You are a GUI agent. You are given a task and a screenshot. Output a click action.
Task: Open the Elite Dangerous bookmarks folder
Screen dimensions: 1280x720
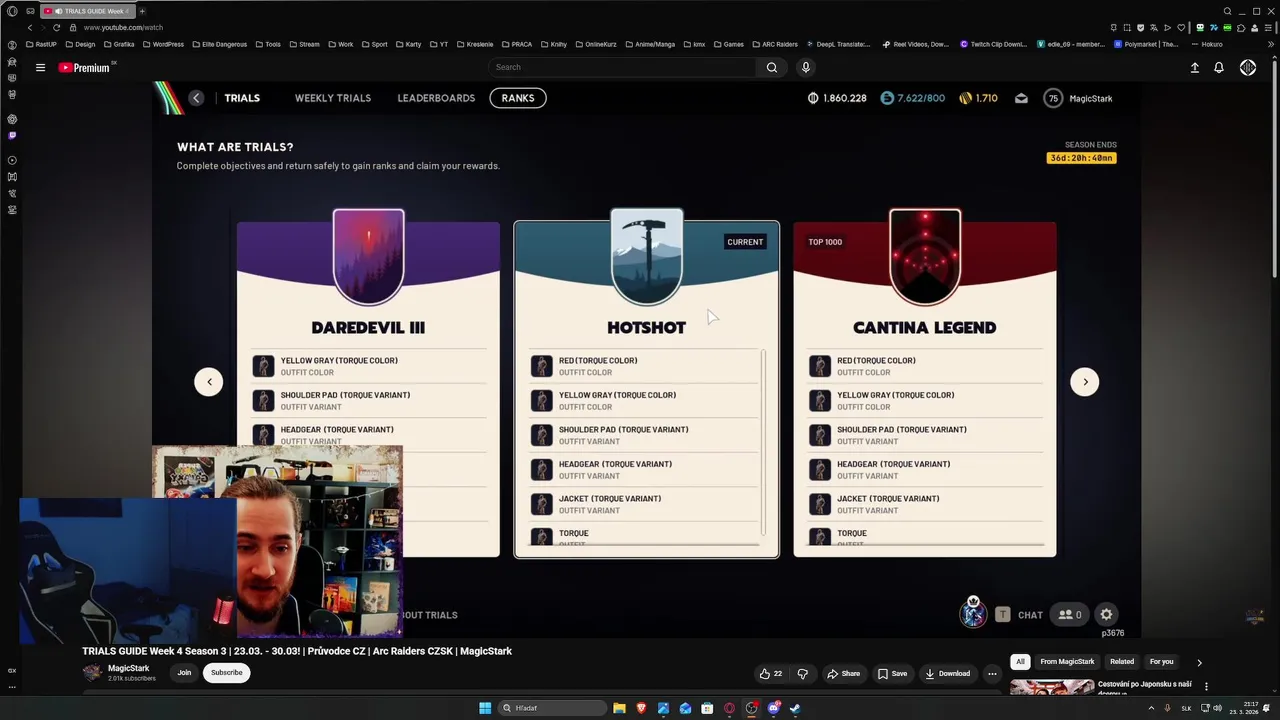click(220, 44)
